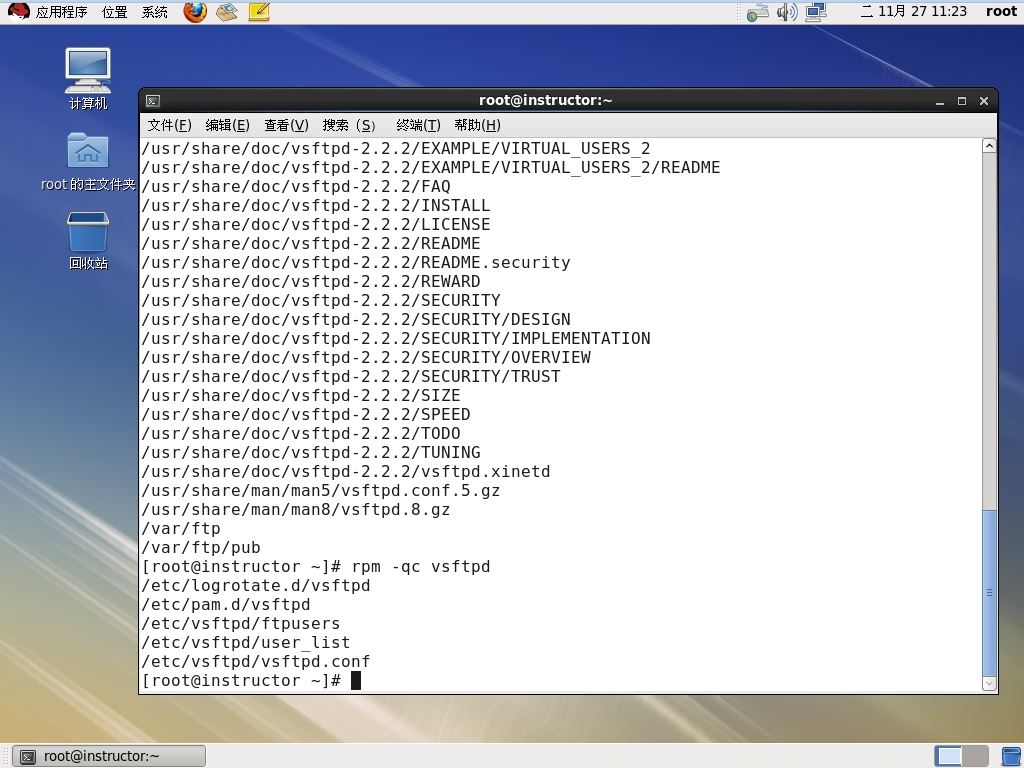Click the Red Hat logo in top panel
1024x768 pixels.
pos(18,11)
